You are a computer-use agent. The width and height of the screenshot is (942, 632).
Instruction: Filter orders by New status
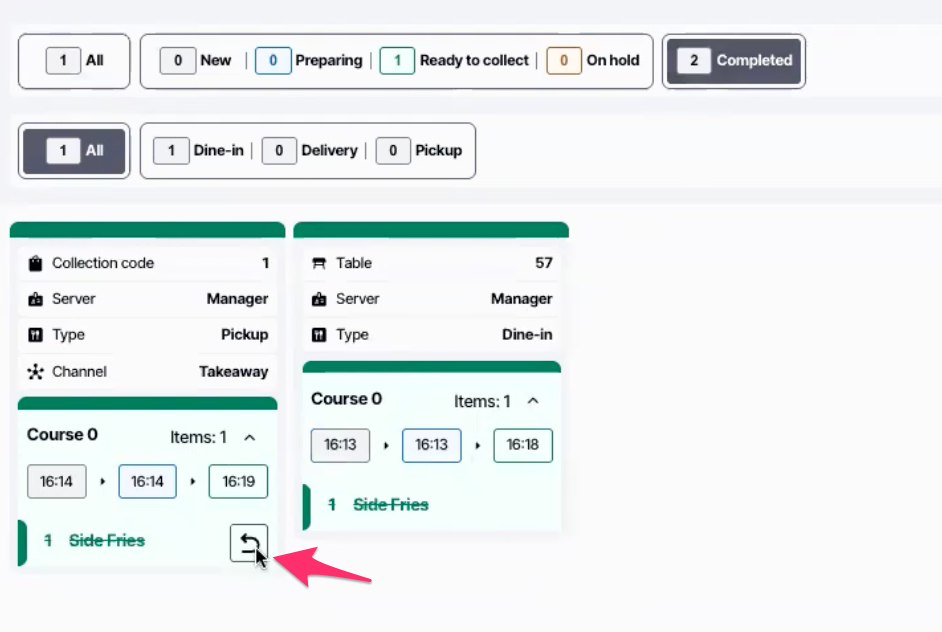[x=196, y=61]
